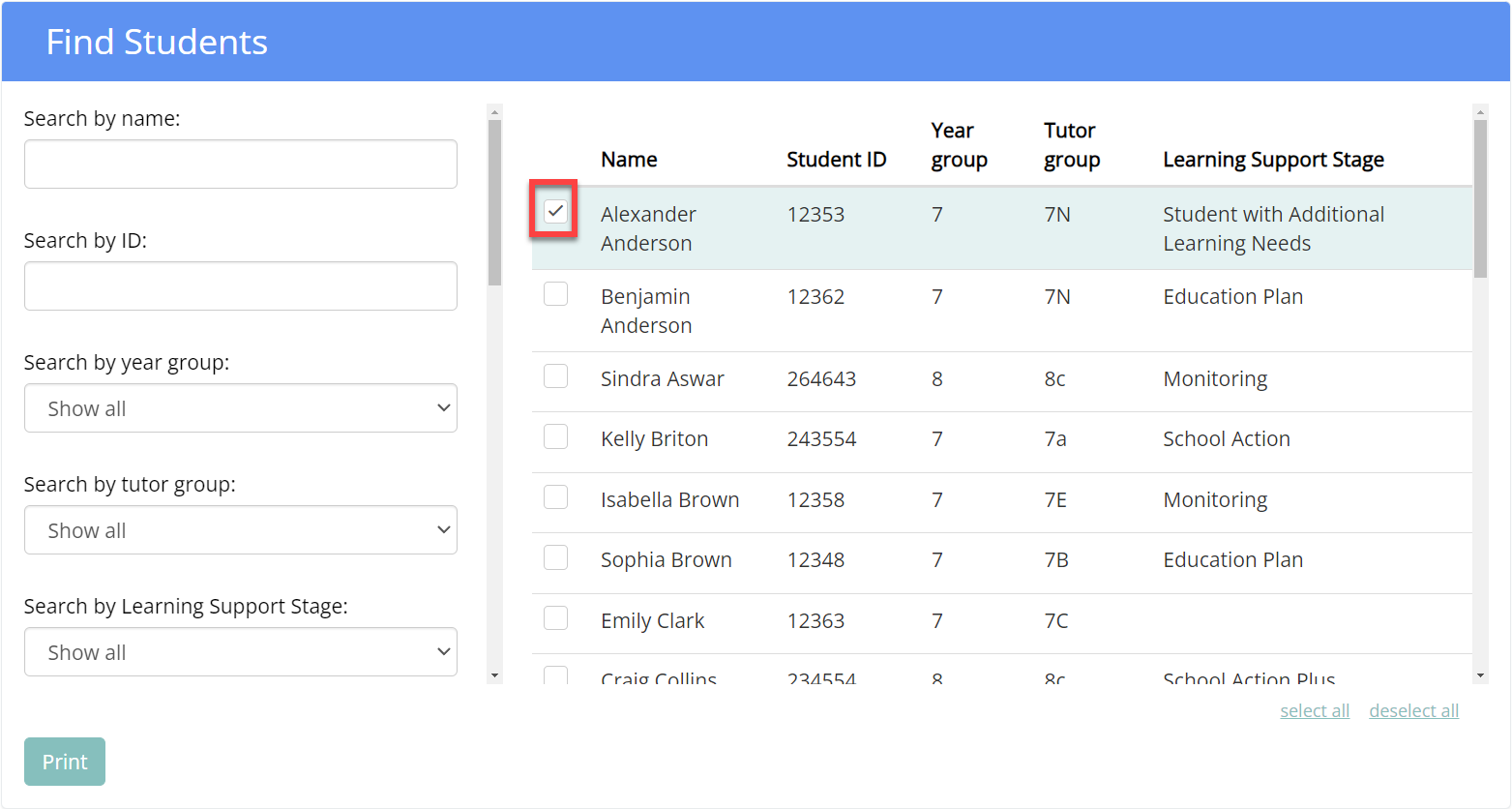The width and height of the screenshot is (1512, 809).
Task: Click the Print button
Action: pyautogui.click(x=65, y=762)
